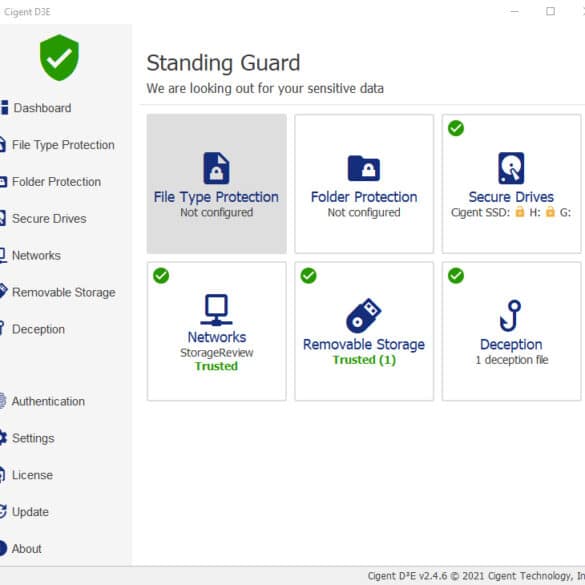
Task: Open the Removable Storage USB icon
Action: [x=364, y=316]
